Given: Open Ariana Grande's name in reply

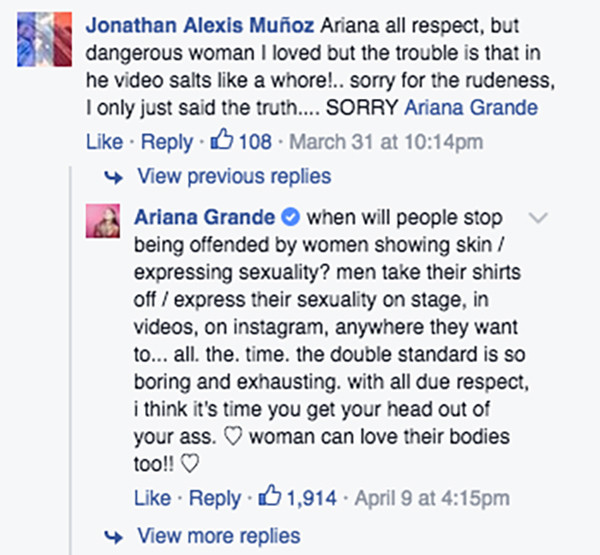Looking at the screenshot, I should (x=204, y=217).
